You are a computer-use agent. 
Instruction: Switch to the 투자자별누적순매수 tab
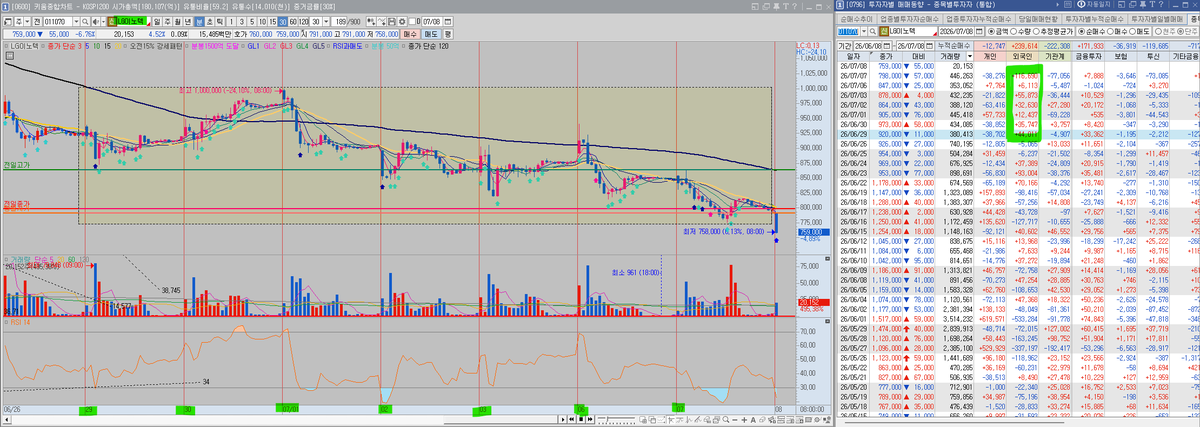point(1095,19)
